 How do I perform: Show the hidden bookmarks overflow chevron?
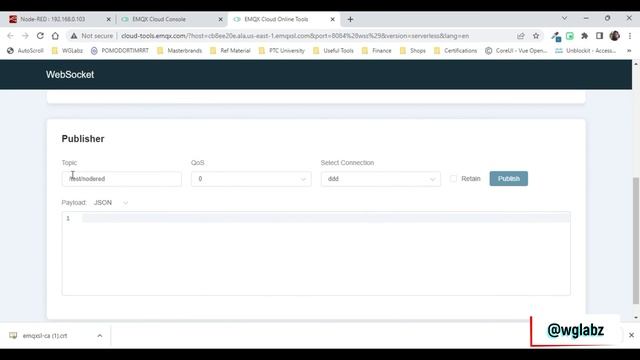tap(629, 51)
